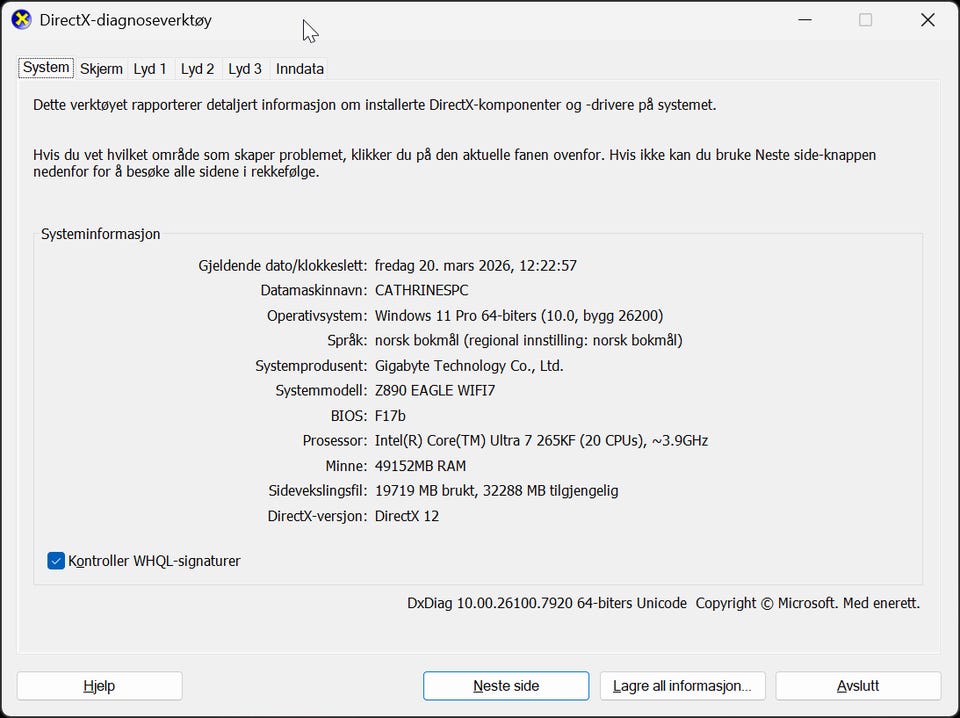Click the Gigabyte Technology Co., Ltd. value
This screenshot has width=960, height=718.
coord(469,366)
